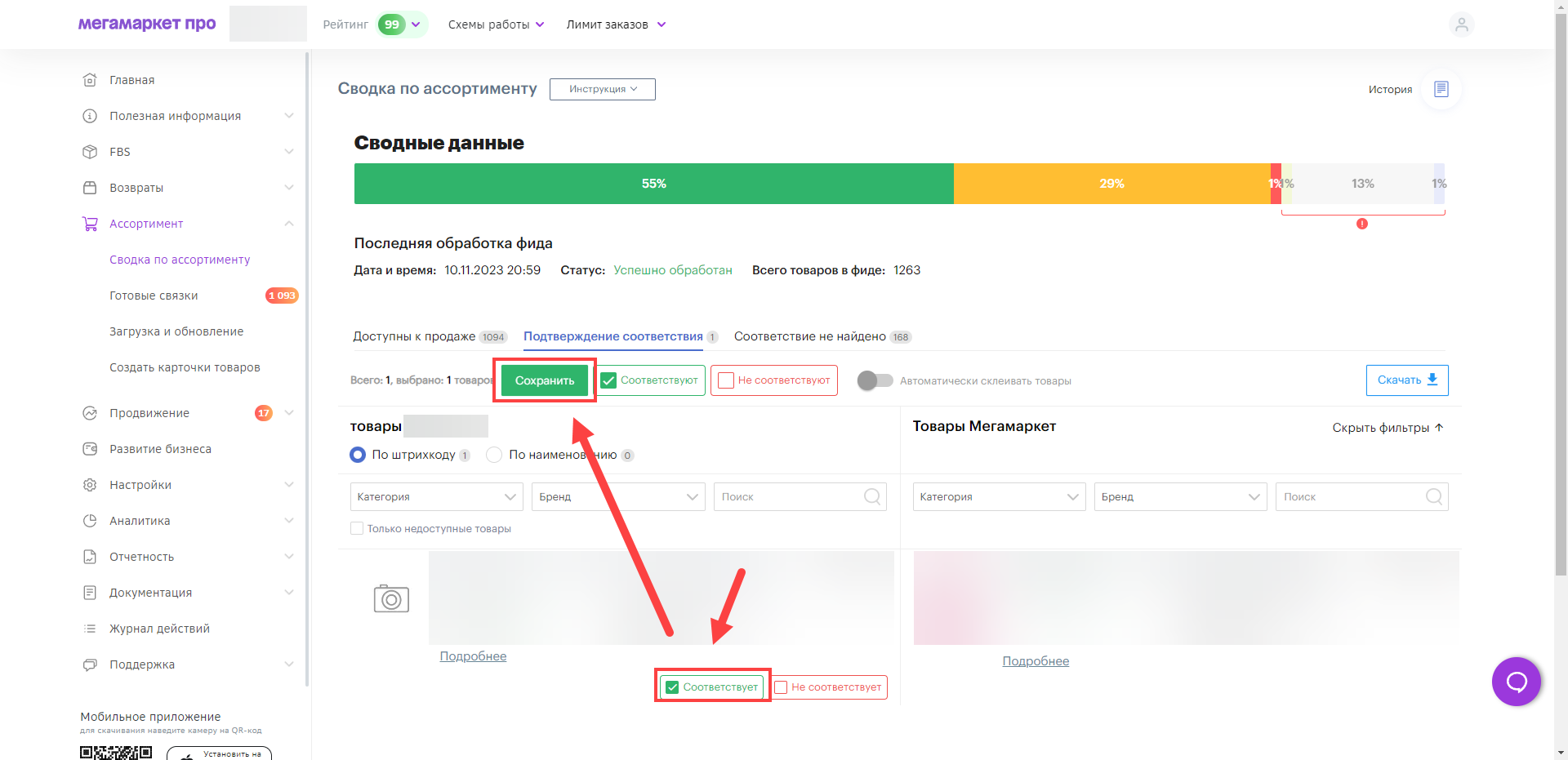Click the red feed warning indicator

click(1361, 224)
